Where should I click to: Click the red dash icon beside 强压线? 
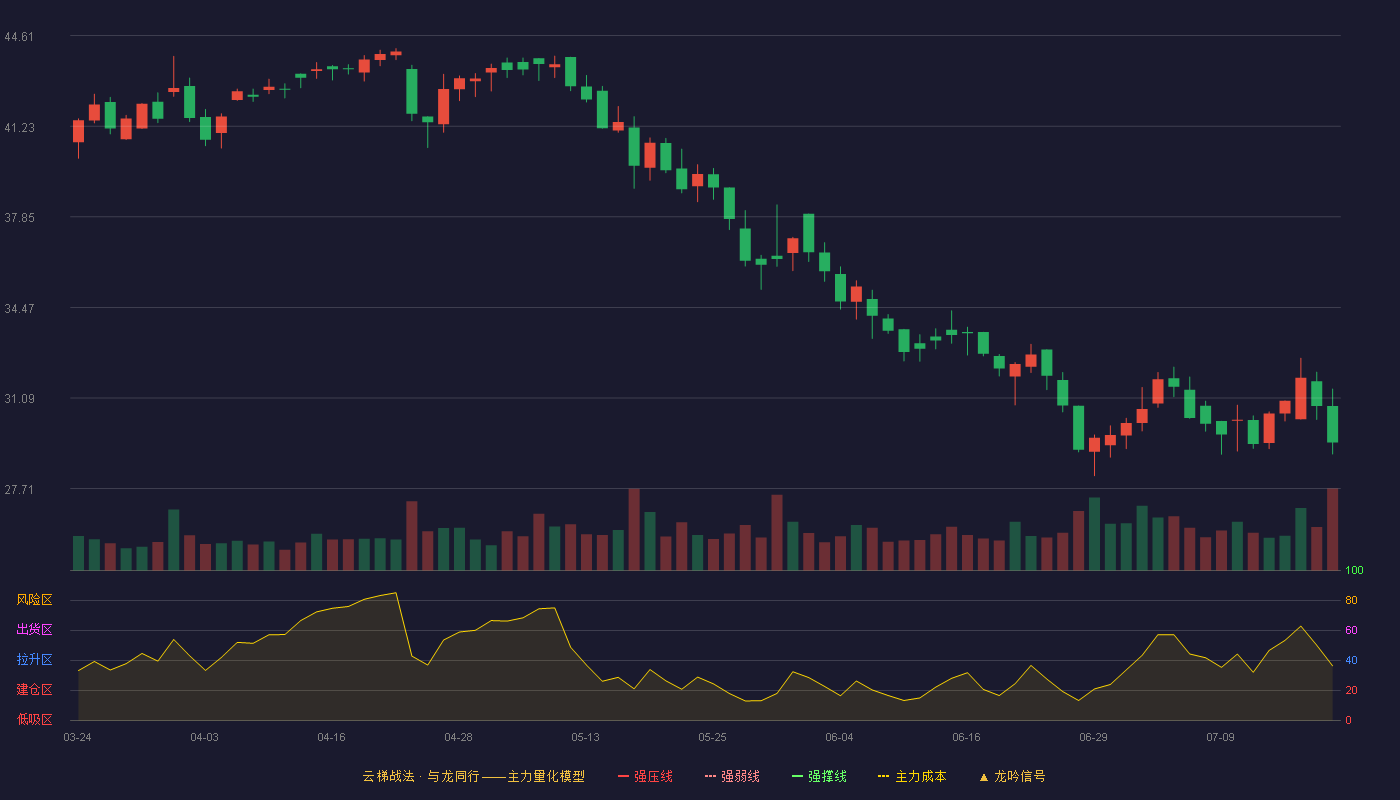point(624,776)
